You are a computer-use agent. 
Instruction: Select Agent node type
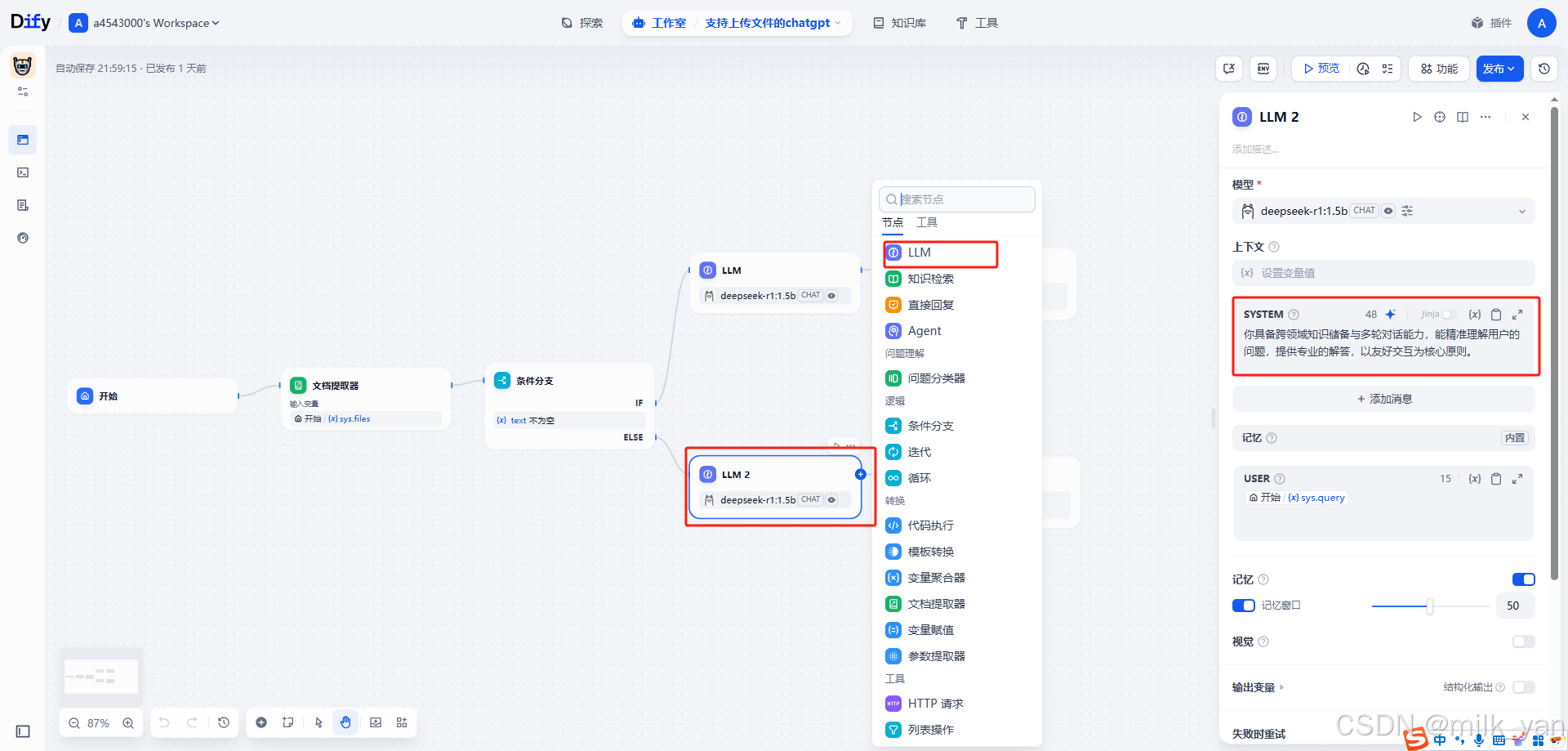[x=957, y=331]
